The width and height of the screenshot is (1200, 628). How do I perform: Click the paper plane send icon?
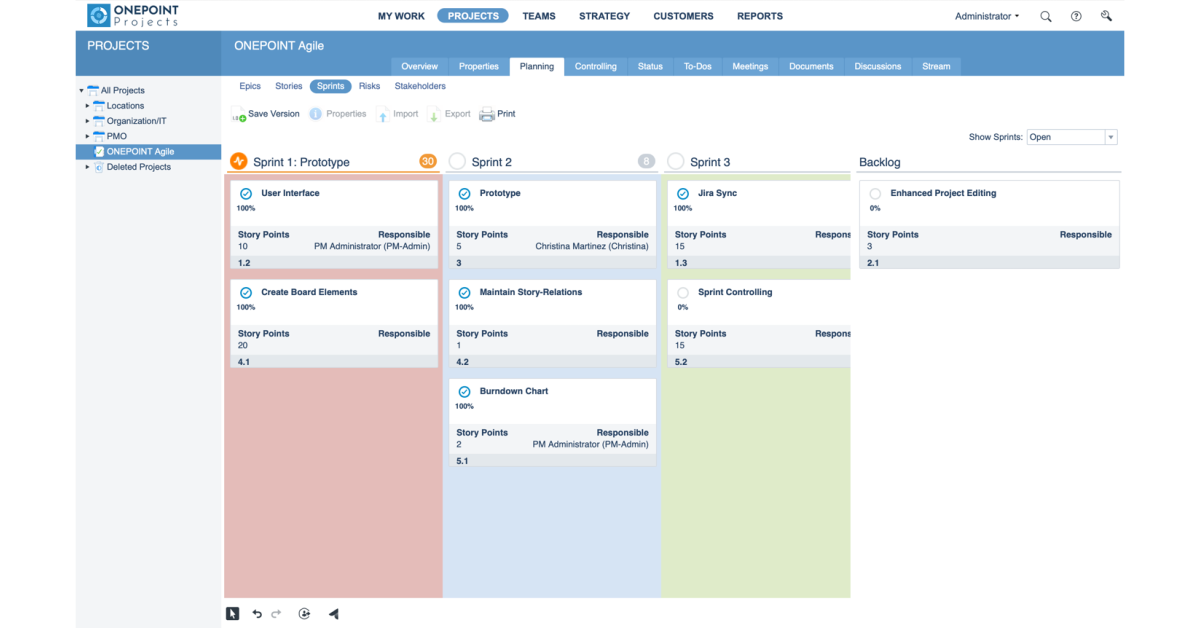(x=334, y=614)
